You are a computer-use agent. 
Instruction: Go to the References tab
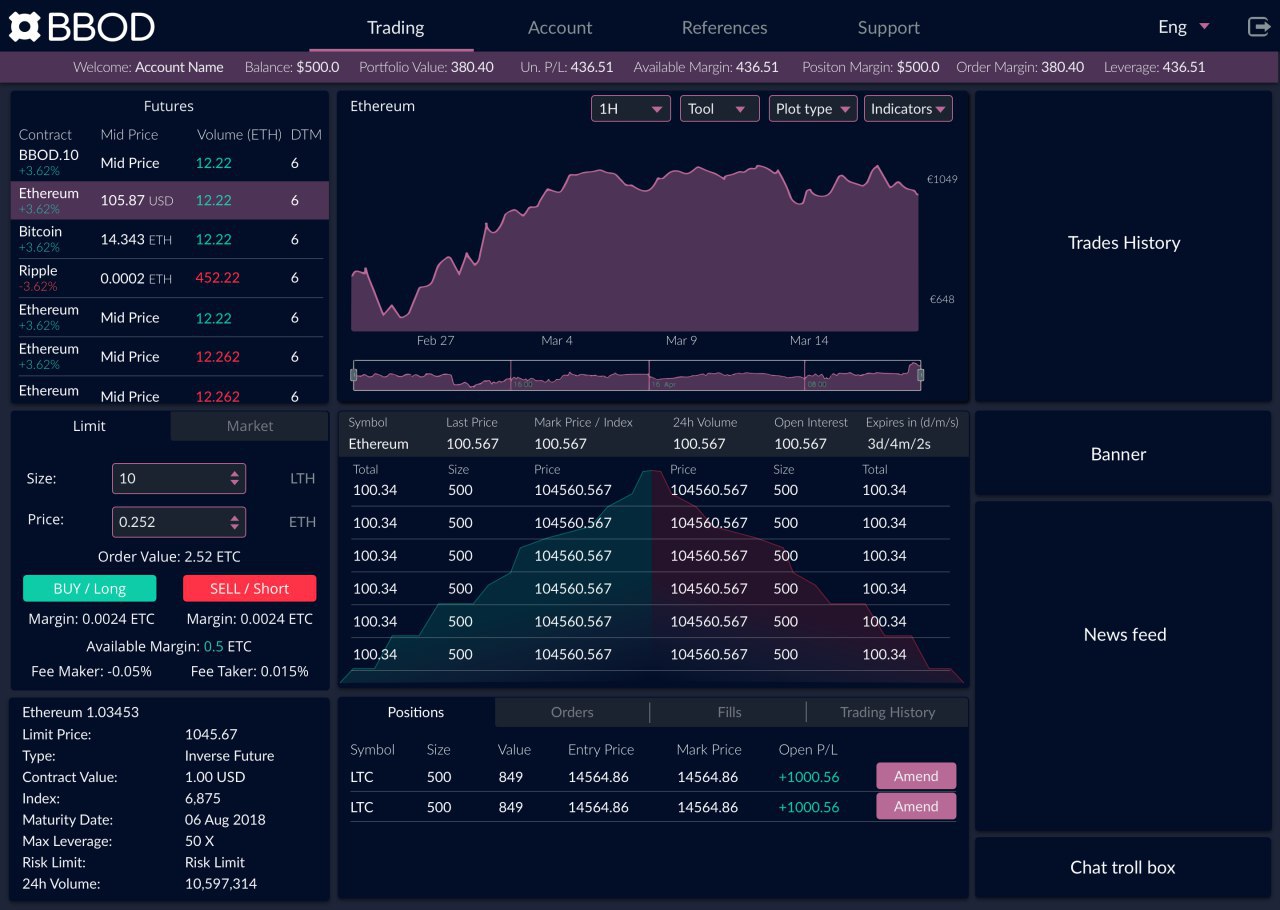724,28
